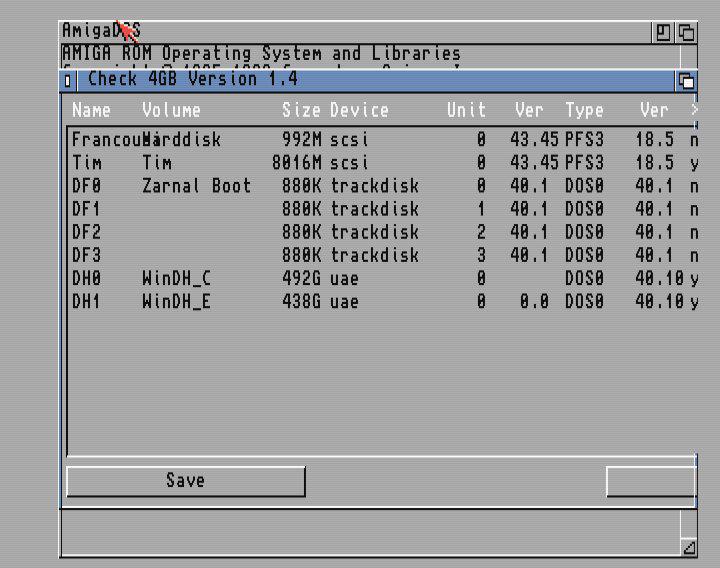Click the Zarnal Boot volume name
The image size is (720, 568).
[x=197, y=186]
